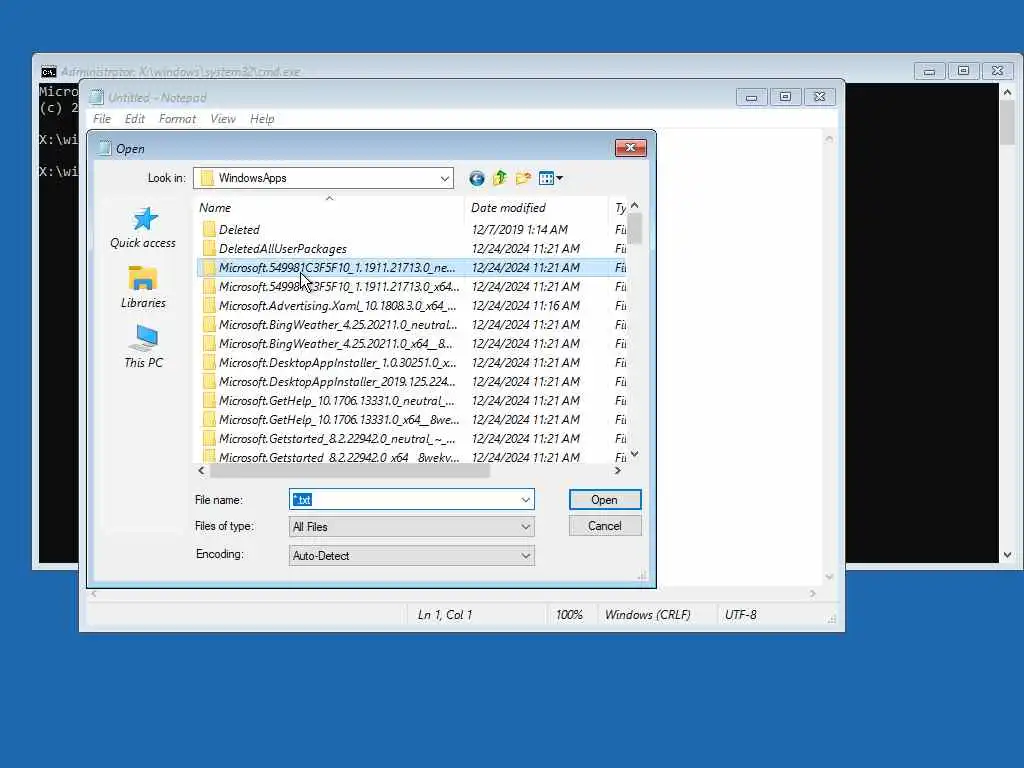Click the cmd.exe icon in the Administrator window title bar
This screenshot has width=1024, height=768.
click(x=48, y=71)
